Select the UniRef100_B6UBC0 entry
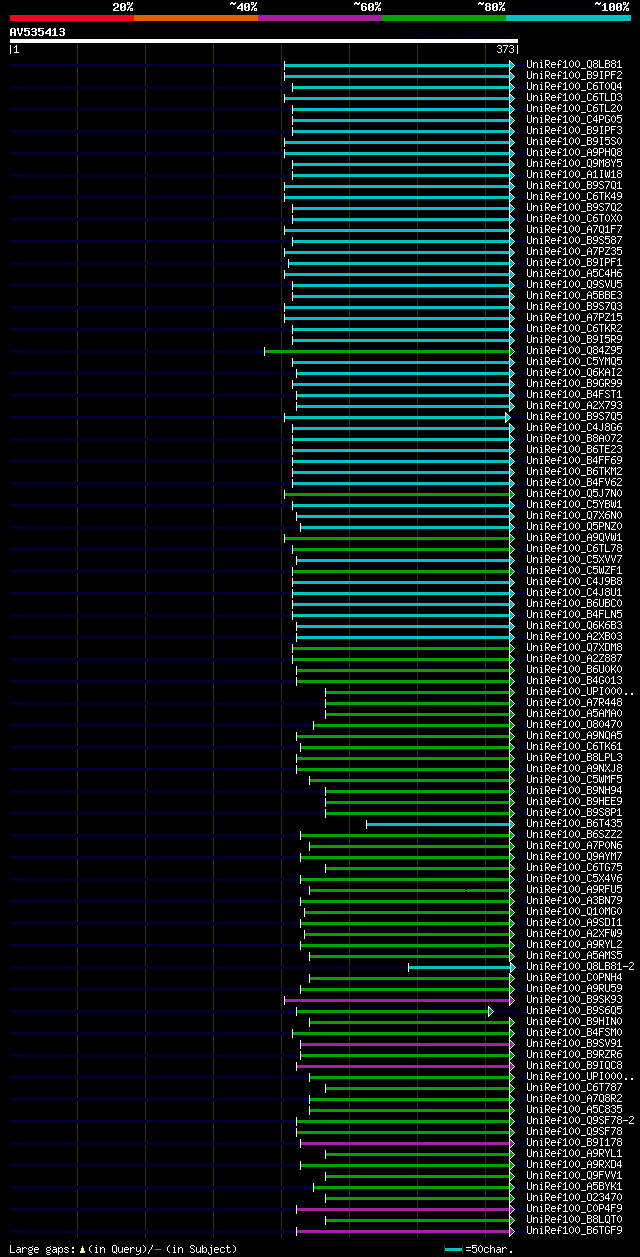The image size is (640, 1257). (x=574, y=604)
